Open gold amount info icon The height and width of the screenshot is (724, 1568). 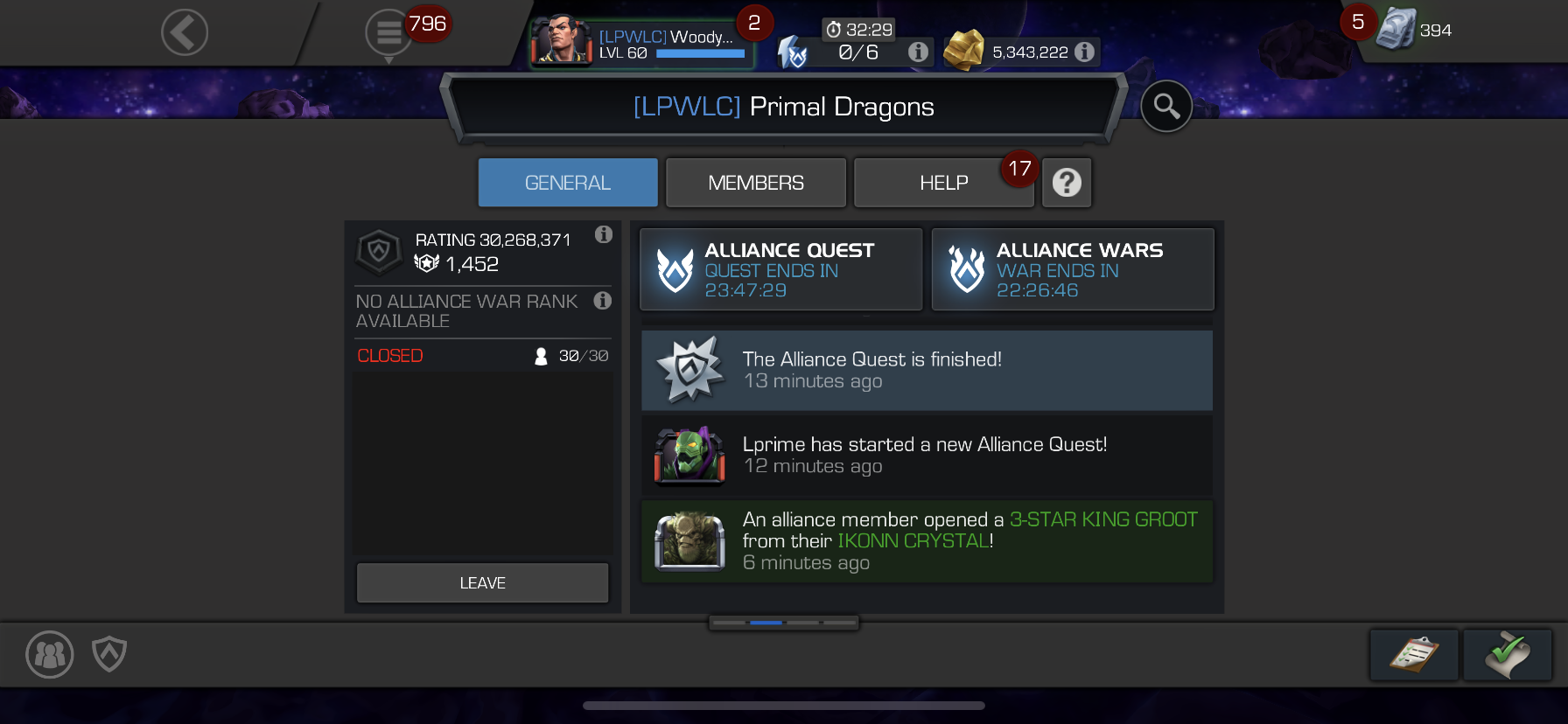click(x=1084, y=52)
